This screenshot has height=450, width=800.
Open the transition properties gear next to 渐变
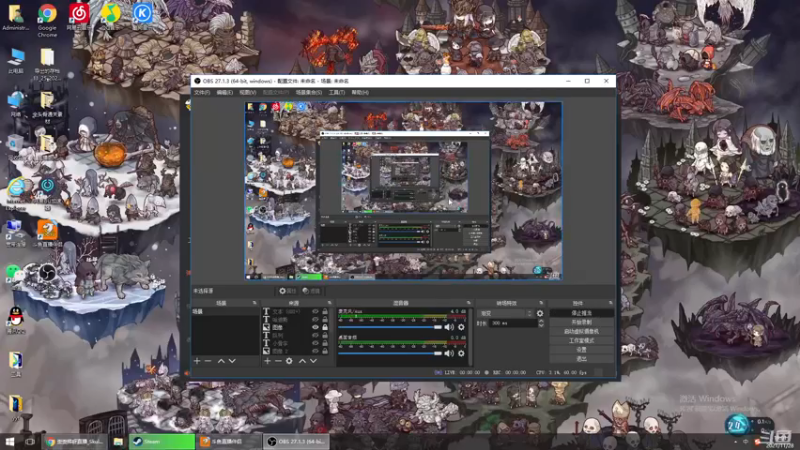[540, 313]
